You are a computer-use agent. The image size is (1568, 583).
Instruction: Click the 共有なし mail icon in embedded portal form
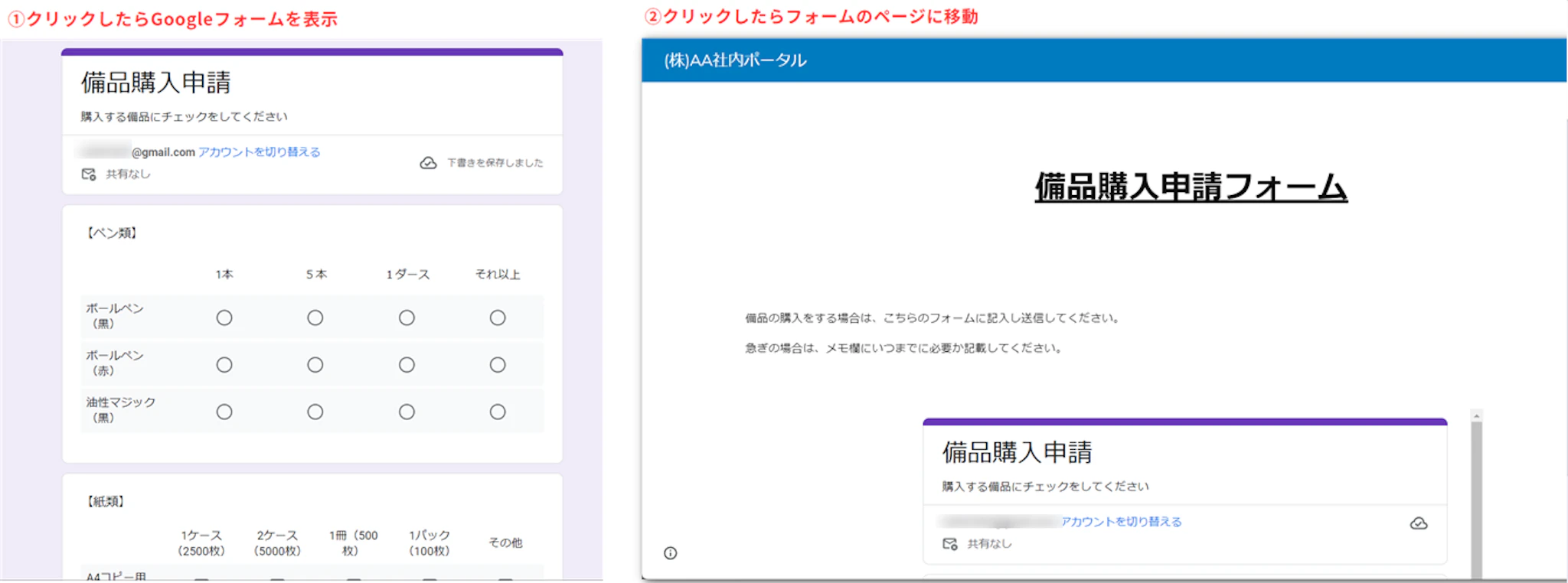(950, 544)
